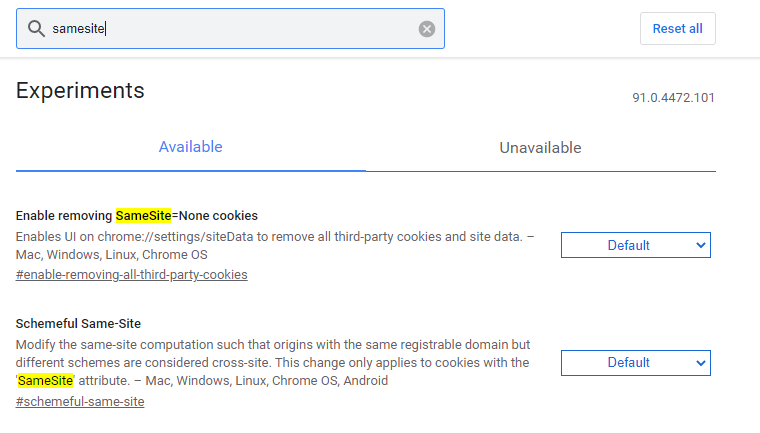Click the highlighted SameSite word in the first flag title

point(145,215)
